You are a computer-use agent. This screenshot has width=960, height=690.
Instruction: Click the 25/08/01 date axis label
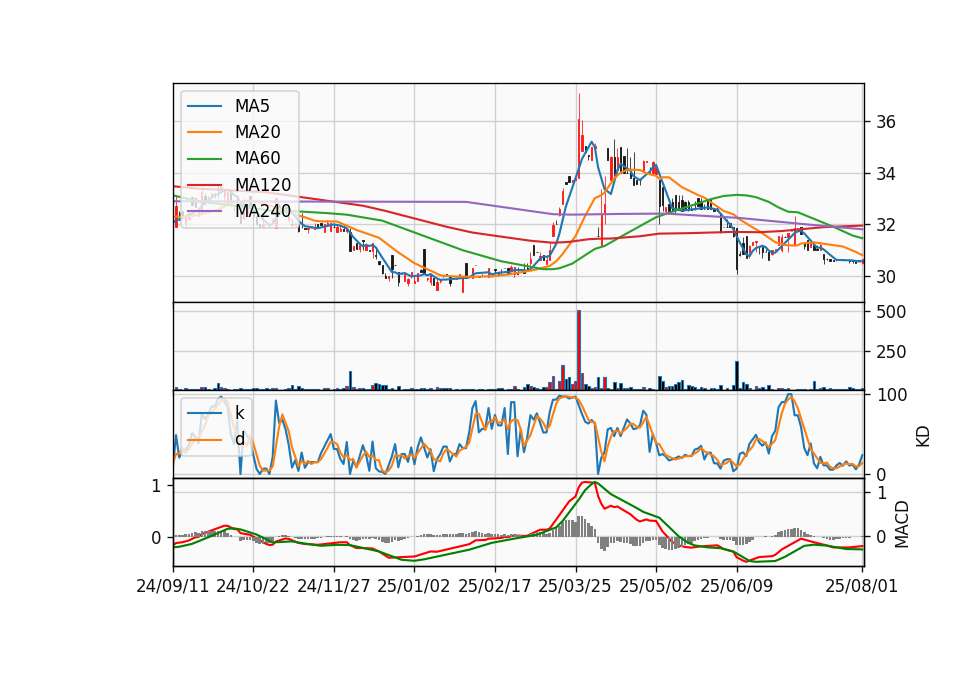[x=861, y=586]
